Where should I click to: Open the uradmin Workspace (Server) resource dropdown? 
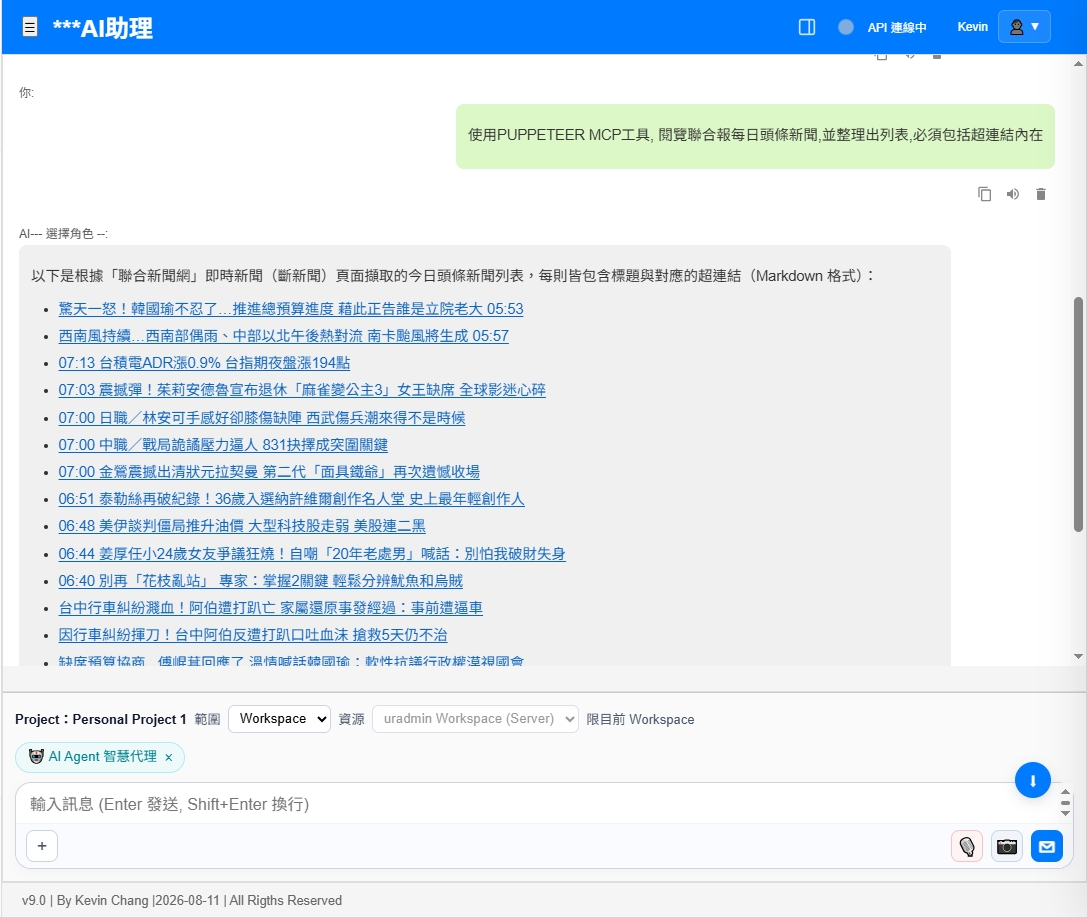475,719
